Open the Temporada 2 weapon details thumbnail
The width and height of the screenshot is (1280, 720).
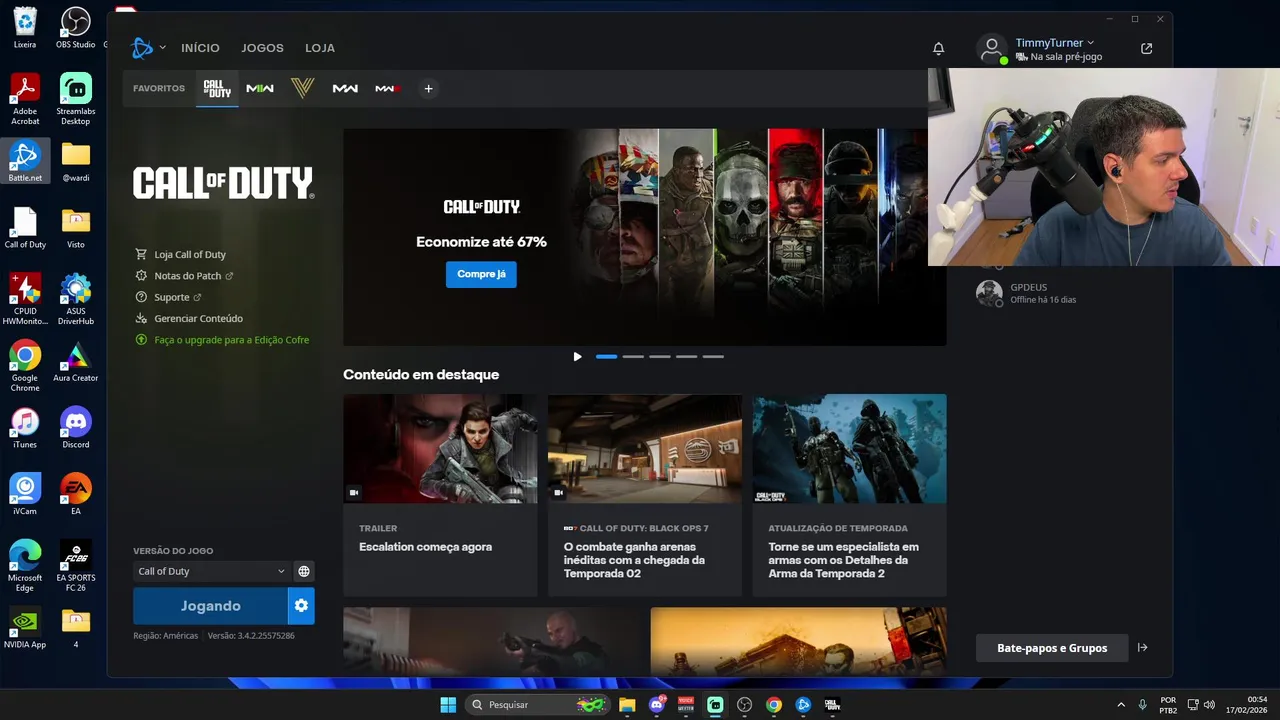pyautogui.click(x=850, y=449)
